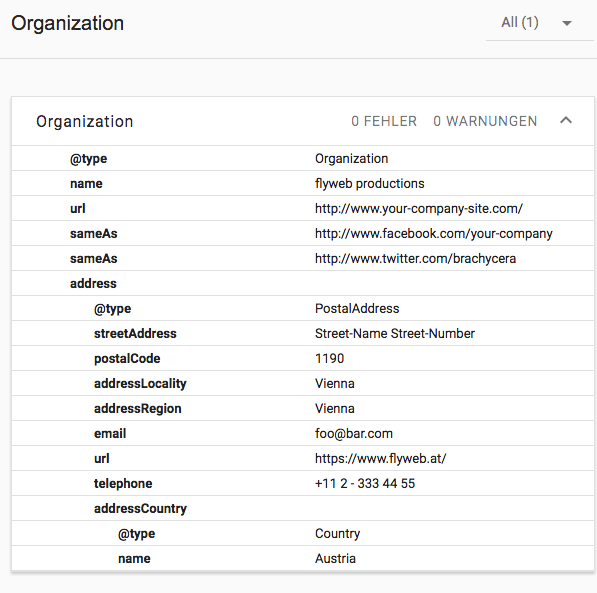Click the 0 FEHLER error count
Image resolution: width=597 pixels, height=593 pixels.
(x=384, y=121)
